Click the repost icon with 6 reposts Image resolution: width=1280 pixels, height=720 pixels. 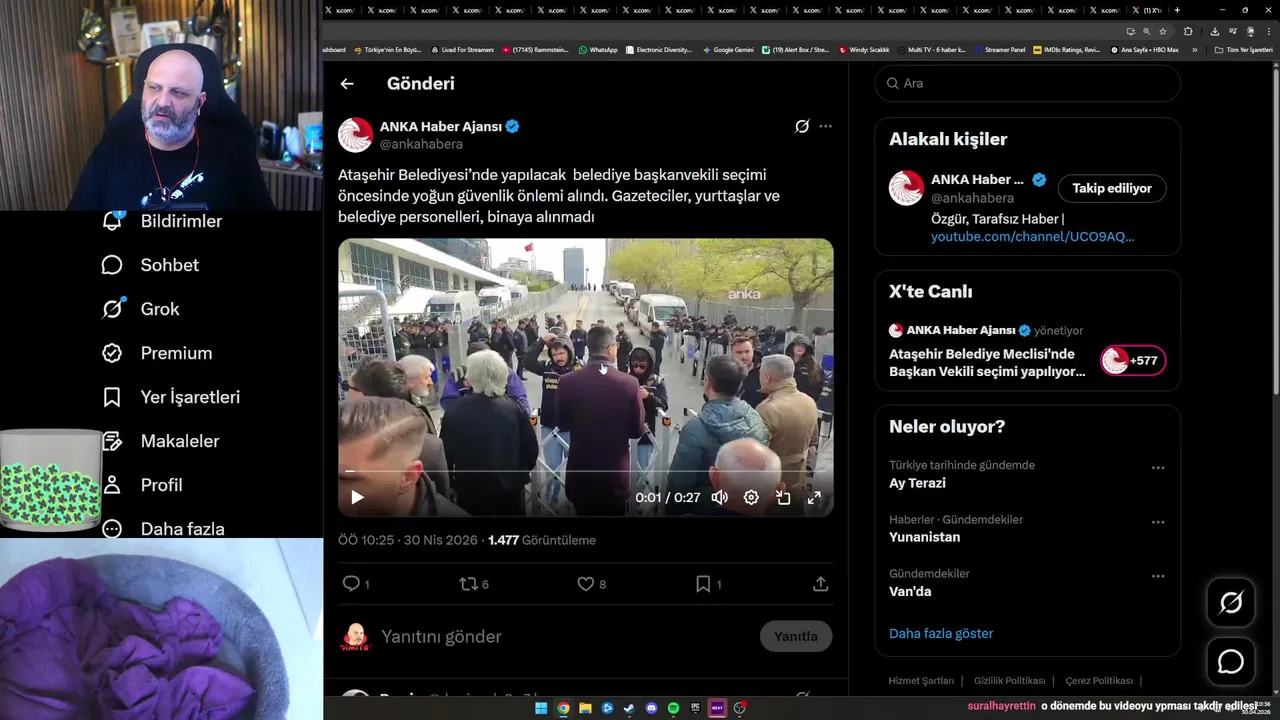coord(473,584)
